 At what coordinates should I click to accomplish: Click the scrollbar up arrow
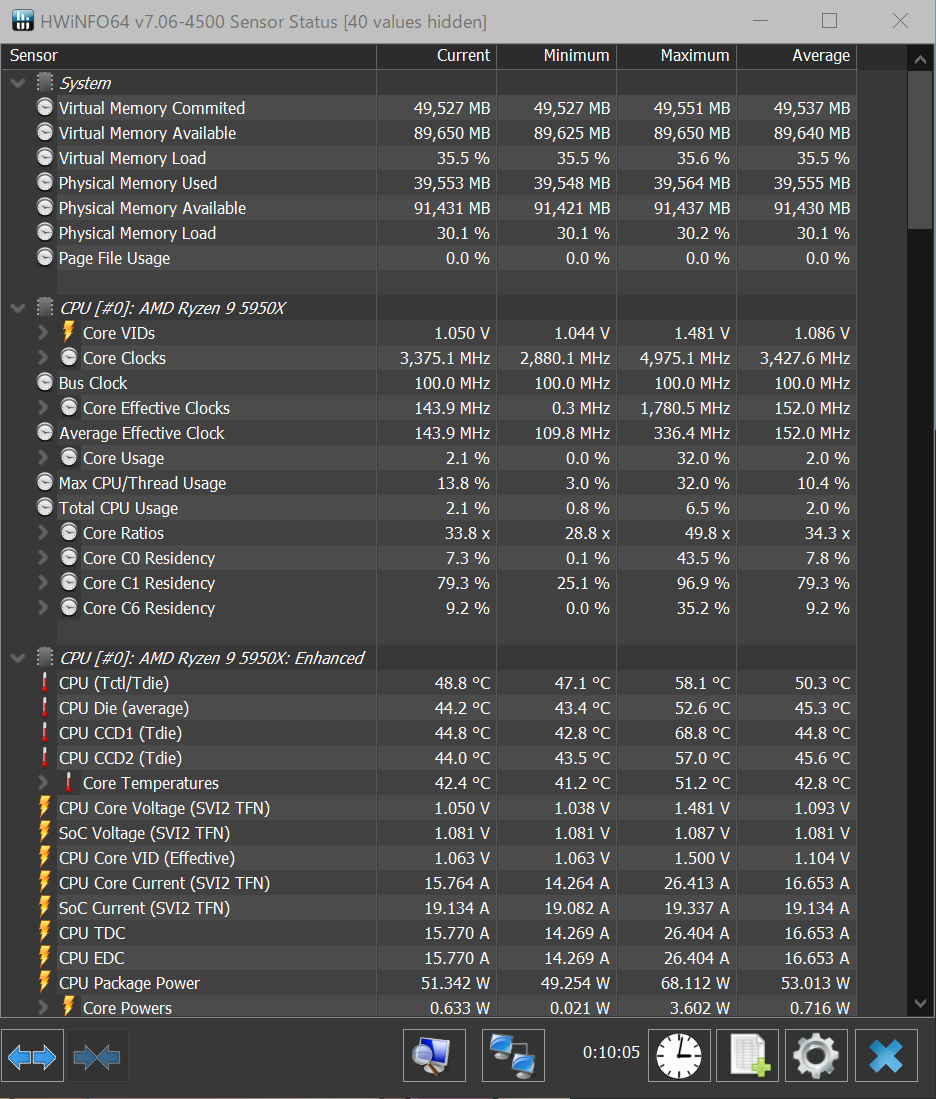(x=921, y=60)
